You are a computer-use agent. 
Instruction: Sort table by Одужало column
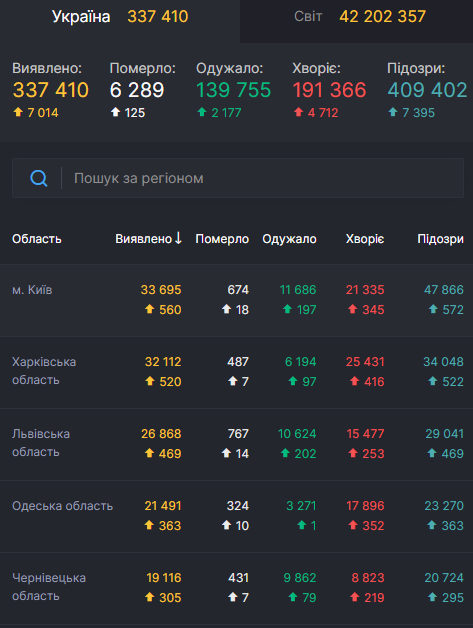tap(289, 239)
